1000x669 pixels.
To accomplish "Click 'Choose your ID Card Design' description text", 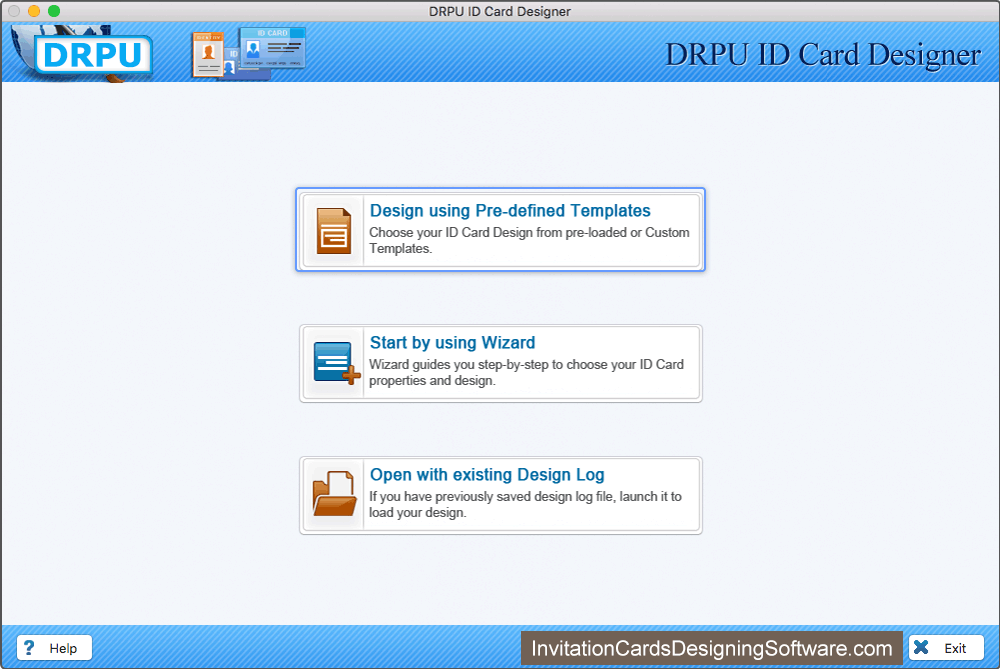I will click(529, 240).
